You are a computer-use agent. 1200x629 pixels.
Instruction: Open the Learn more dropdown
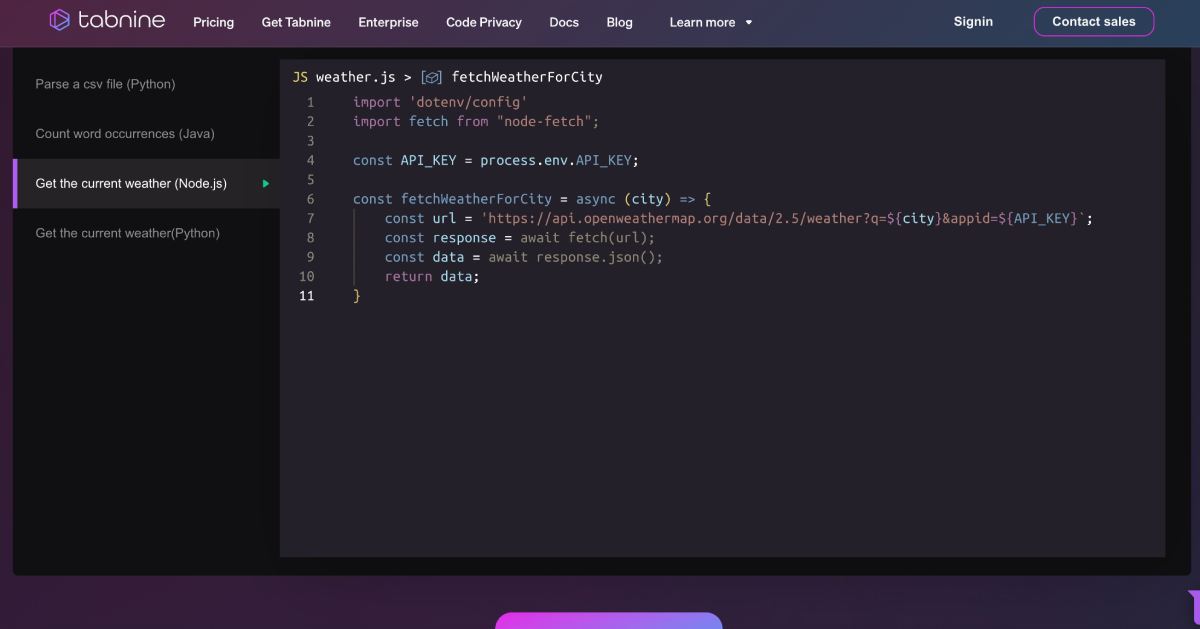click(710, 22)
